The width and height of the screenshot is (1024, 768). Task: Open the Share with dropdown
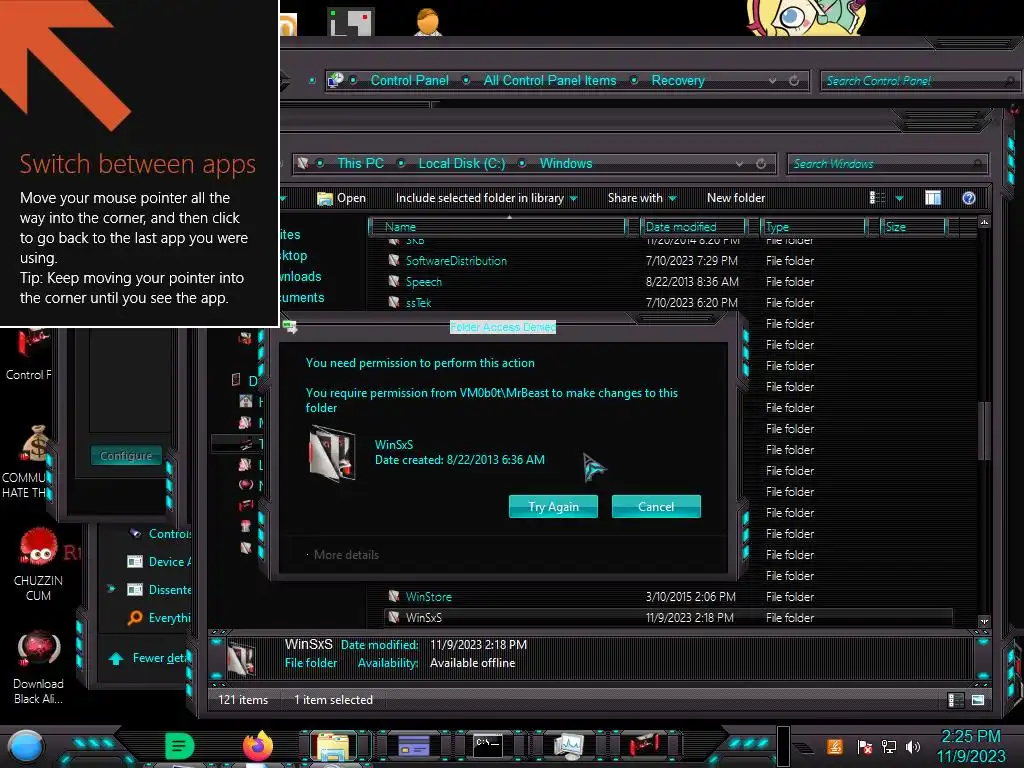click(x=642, y=198)
